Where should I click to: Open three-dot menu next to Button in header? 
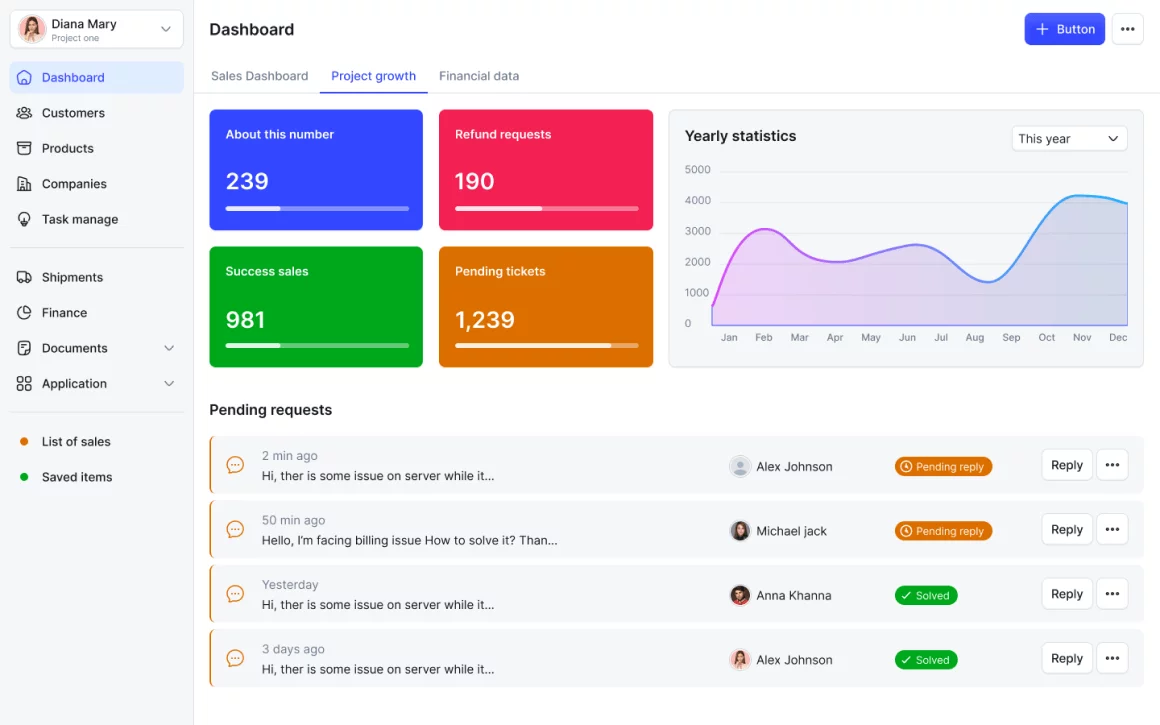[x=1127, y=29]
